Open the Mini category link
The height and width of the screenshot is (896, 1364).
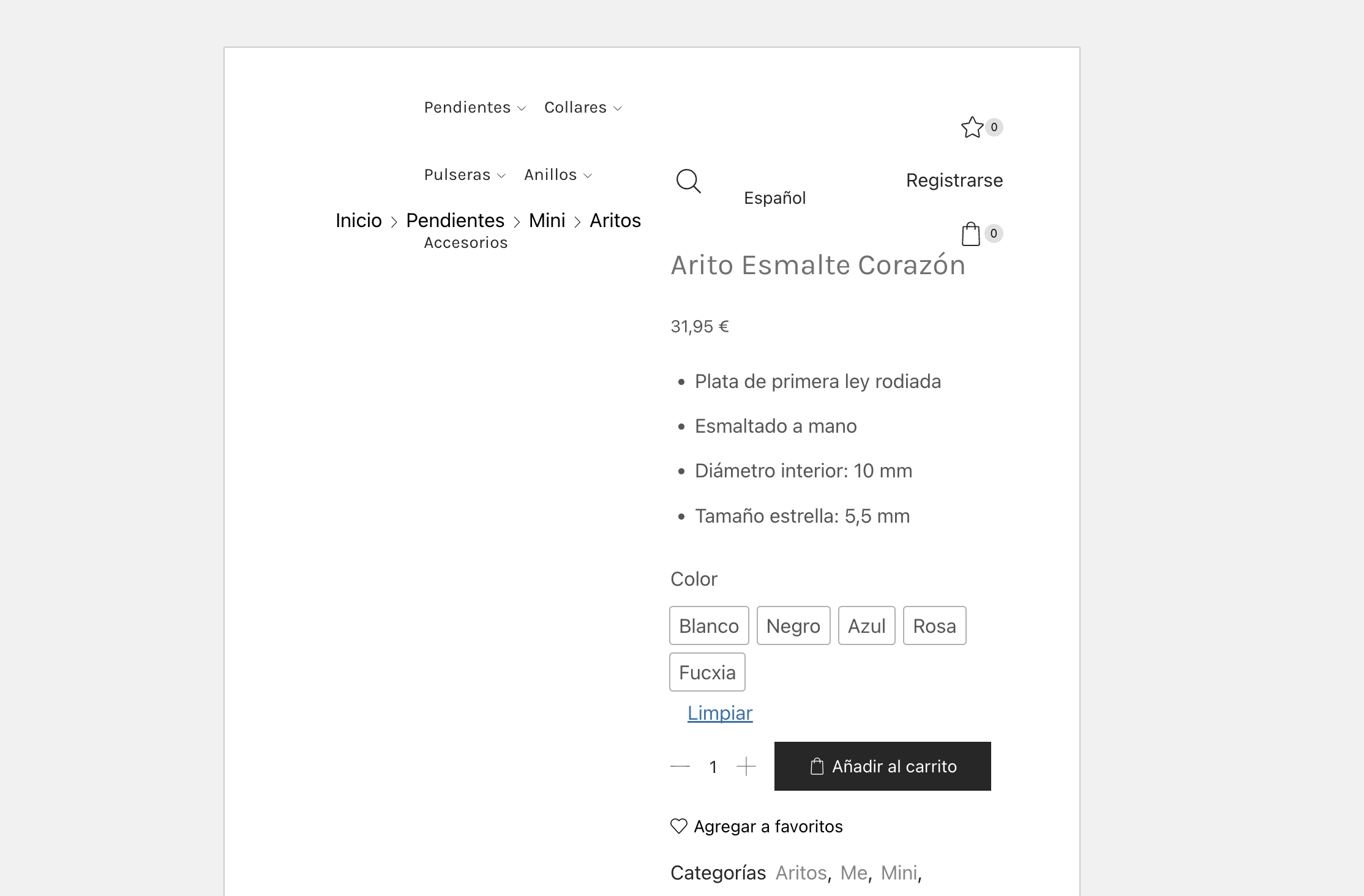tap(899, 873)
